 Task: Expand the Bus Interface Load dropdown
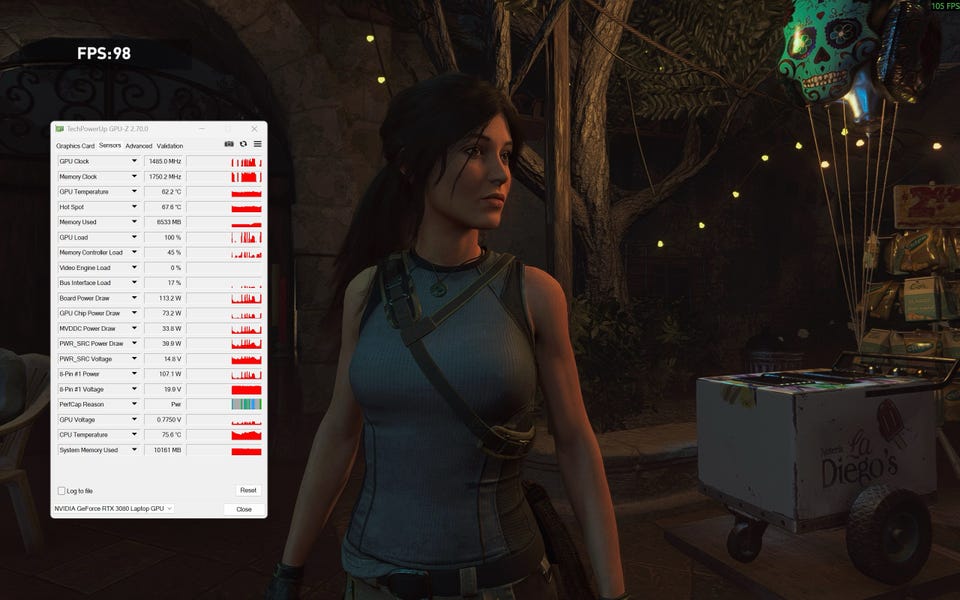[x=134, y=283]
